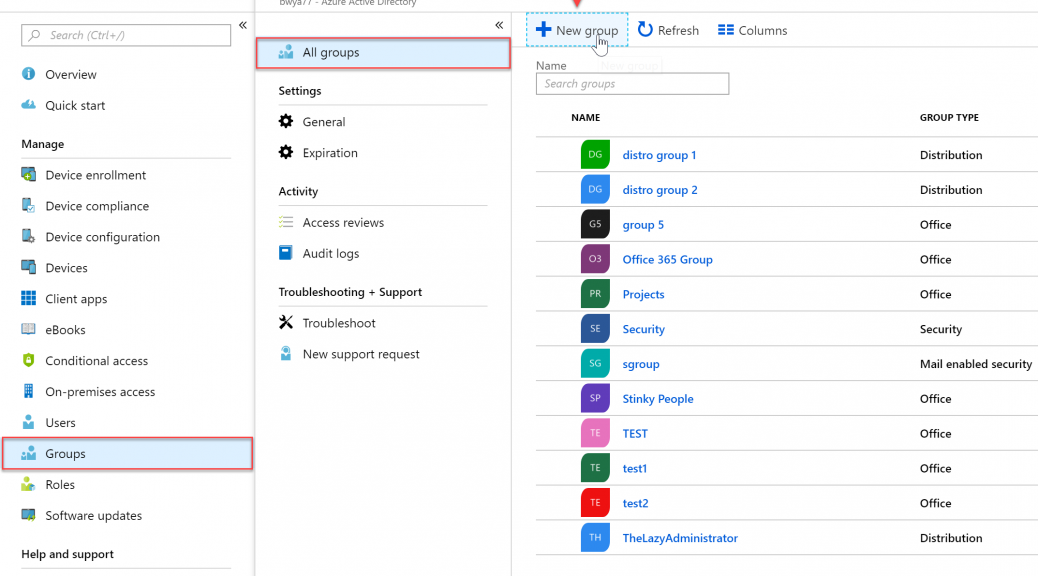Screen dimensions: 1038x576
Task: Click the Users icon in sidebar
Action: coord(28,422)
